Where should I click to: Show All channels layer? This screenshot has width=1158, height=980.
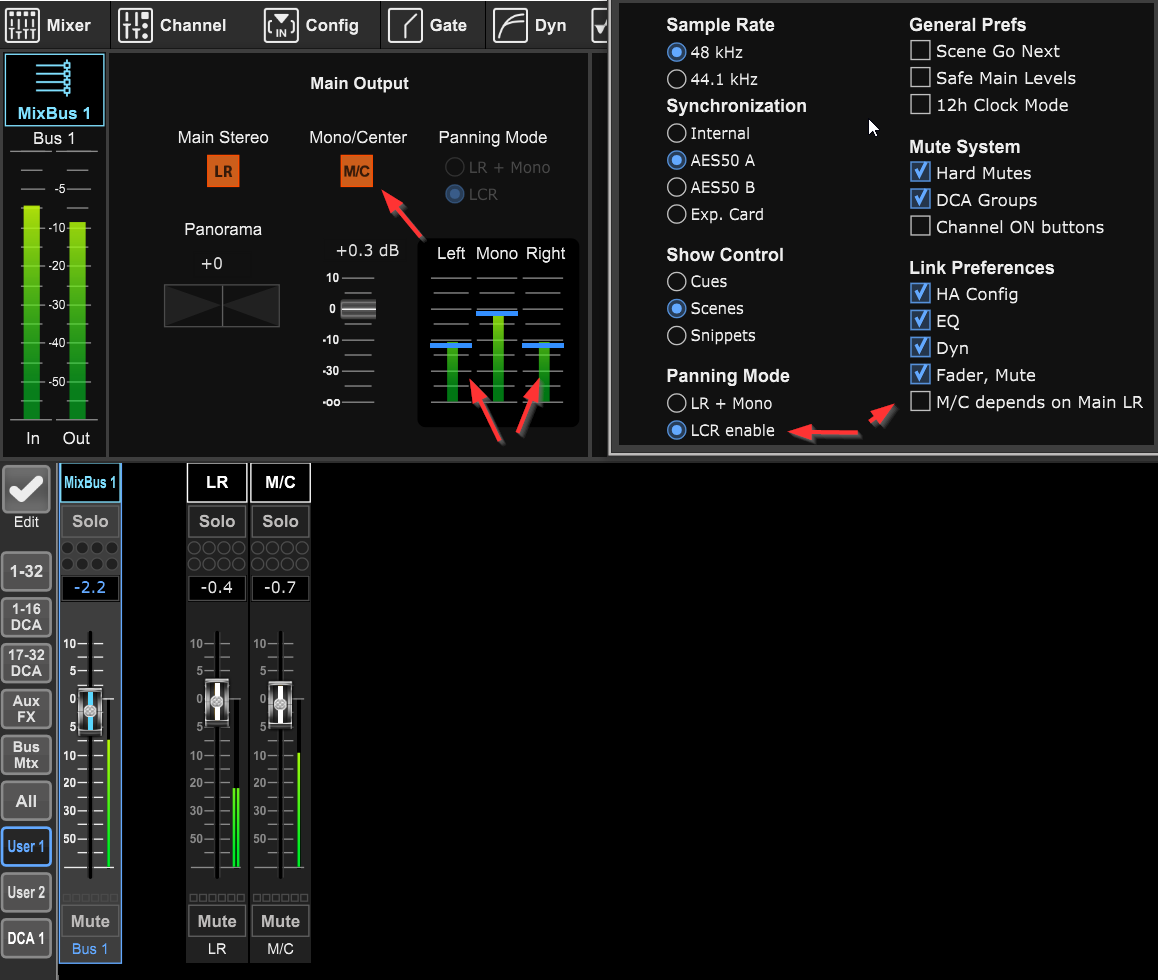[27, 801]
